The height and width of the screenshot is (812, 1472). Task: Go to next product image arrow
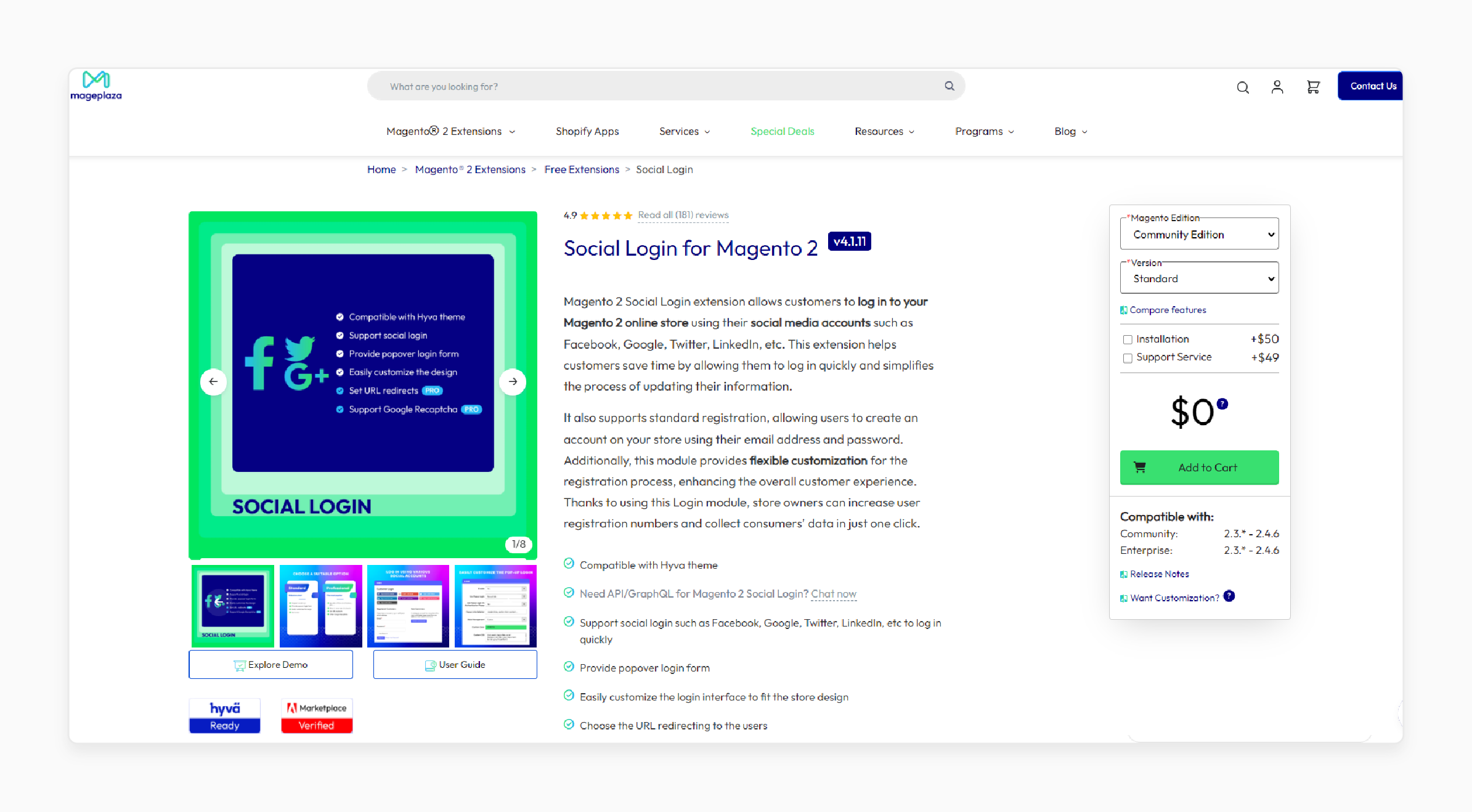point(513,381)
